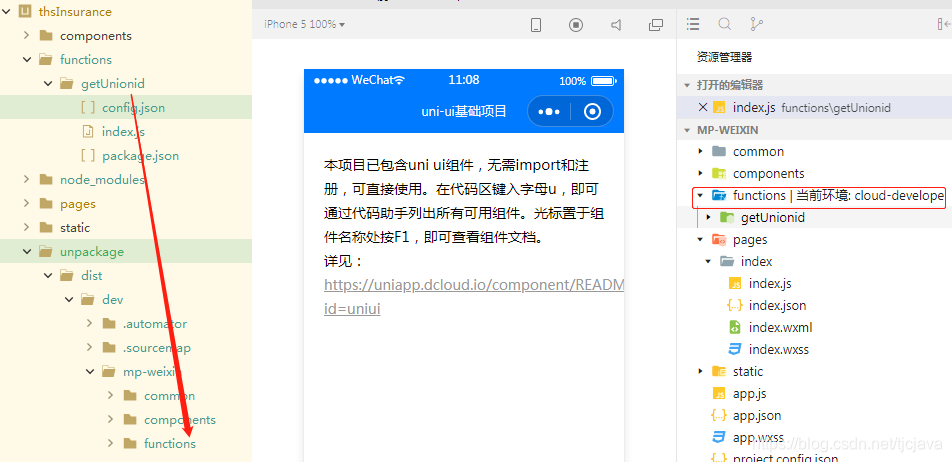This screenshot has width=952, height=462.
Task: Collapse the dev folder
Action: click(x=69, y=300)
